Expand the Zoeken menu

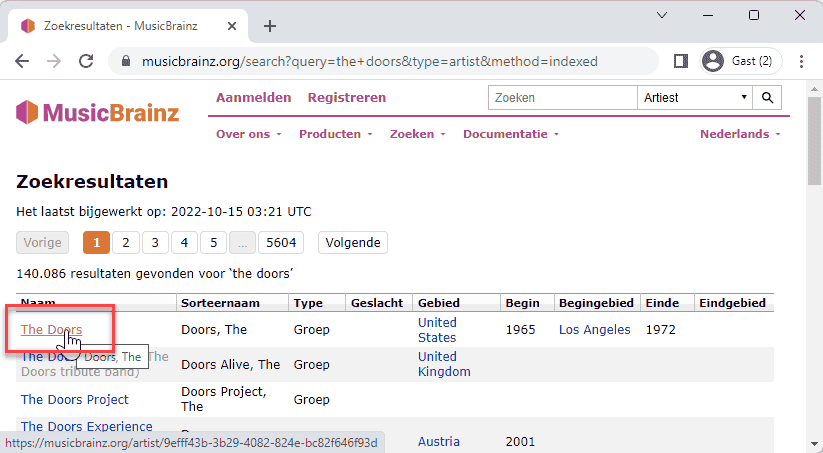417,134
